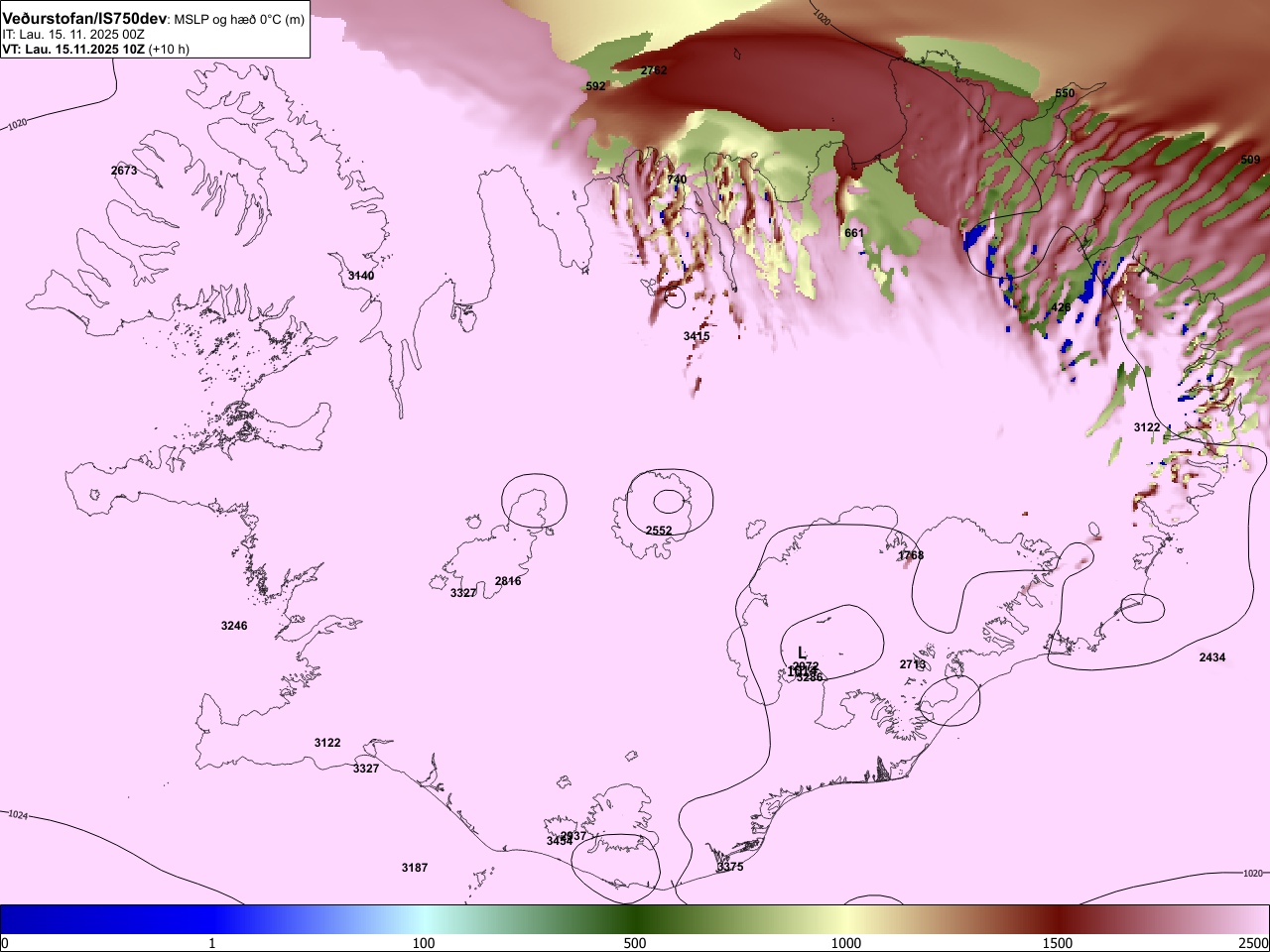The height and width of the screenshot is (952, 1270).
Task: Click the value 3187 on the map
Action: point(415,868)
